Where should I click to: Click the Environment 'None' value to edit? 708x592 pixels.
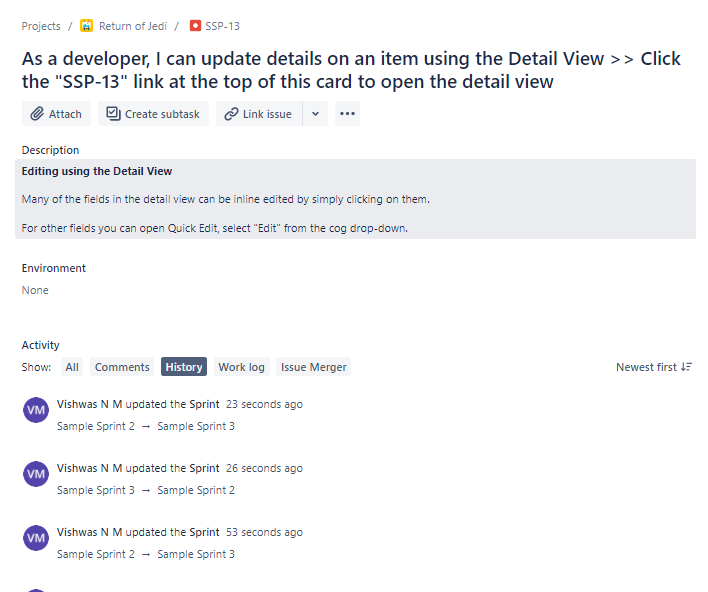pyautogui.click(x=35, y=290)
